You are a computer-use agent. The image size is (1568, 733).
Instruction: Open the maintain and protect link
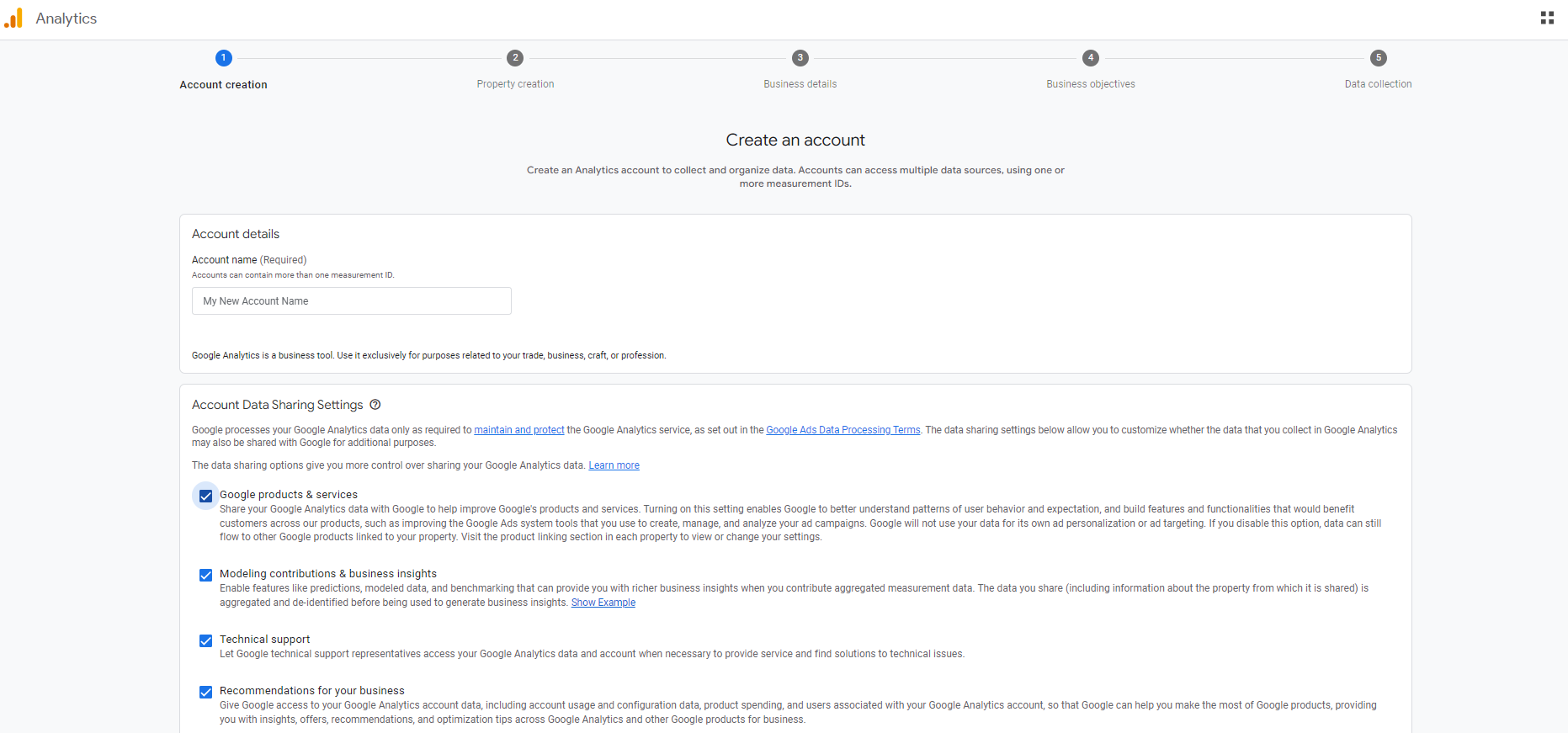(519, 430)
